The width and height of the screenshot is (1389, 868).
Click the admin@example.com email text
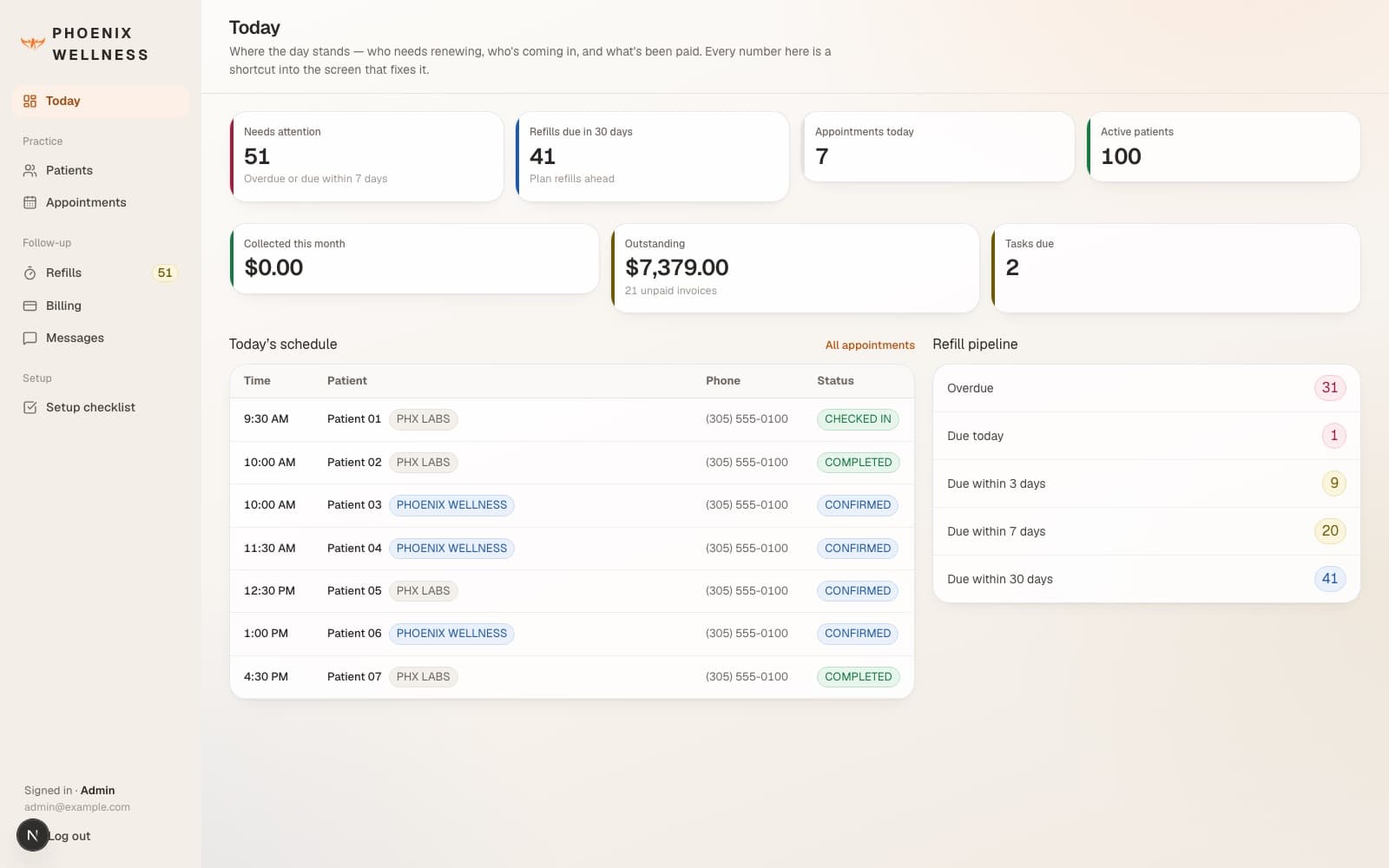pyautogui.click(x=77, y=806)
